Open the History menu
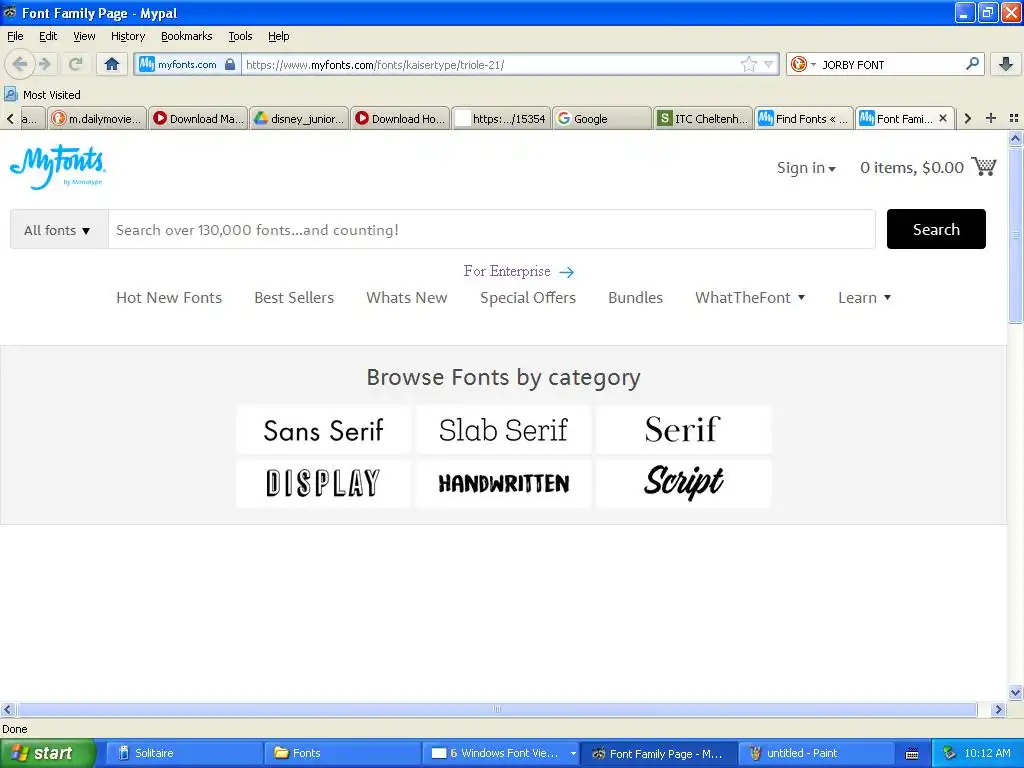1024x768 pixels. pyautogui.click(x=128, y=36)
